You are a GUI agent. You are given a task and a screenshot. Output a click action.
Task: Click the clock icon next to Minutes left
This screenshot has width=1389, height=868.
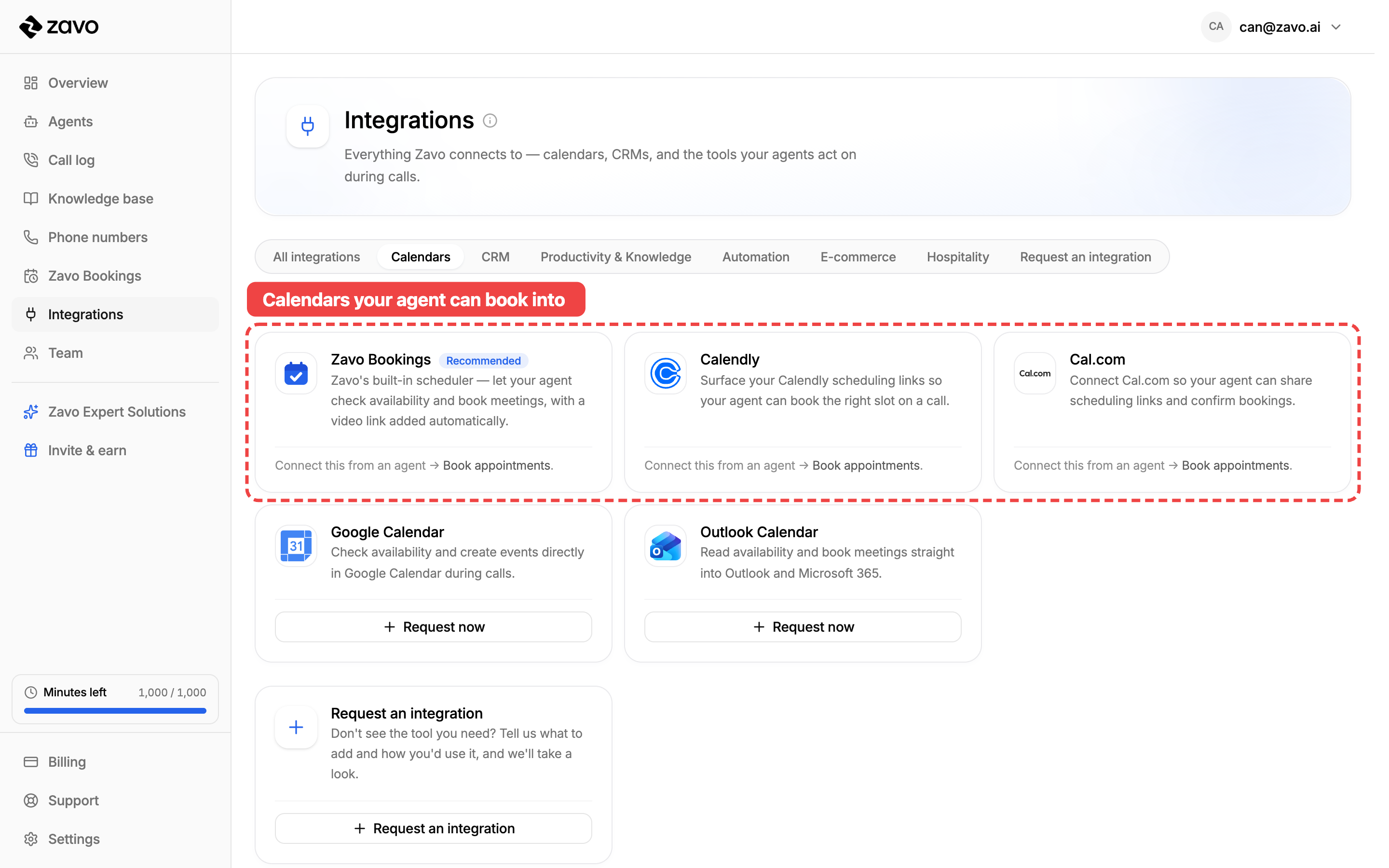tap(31, 692)
